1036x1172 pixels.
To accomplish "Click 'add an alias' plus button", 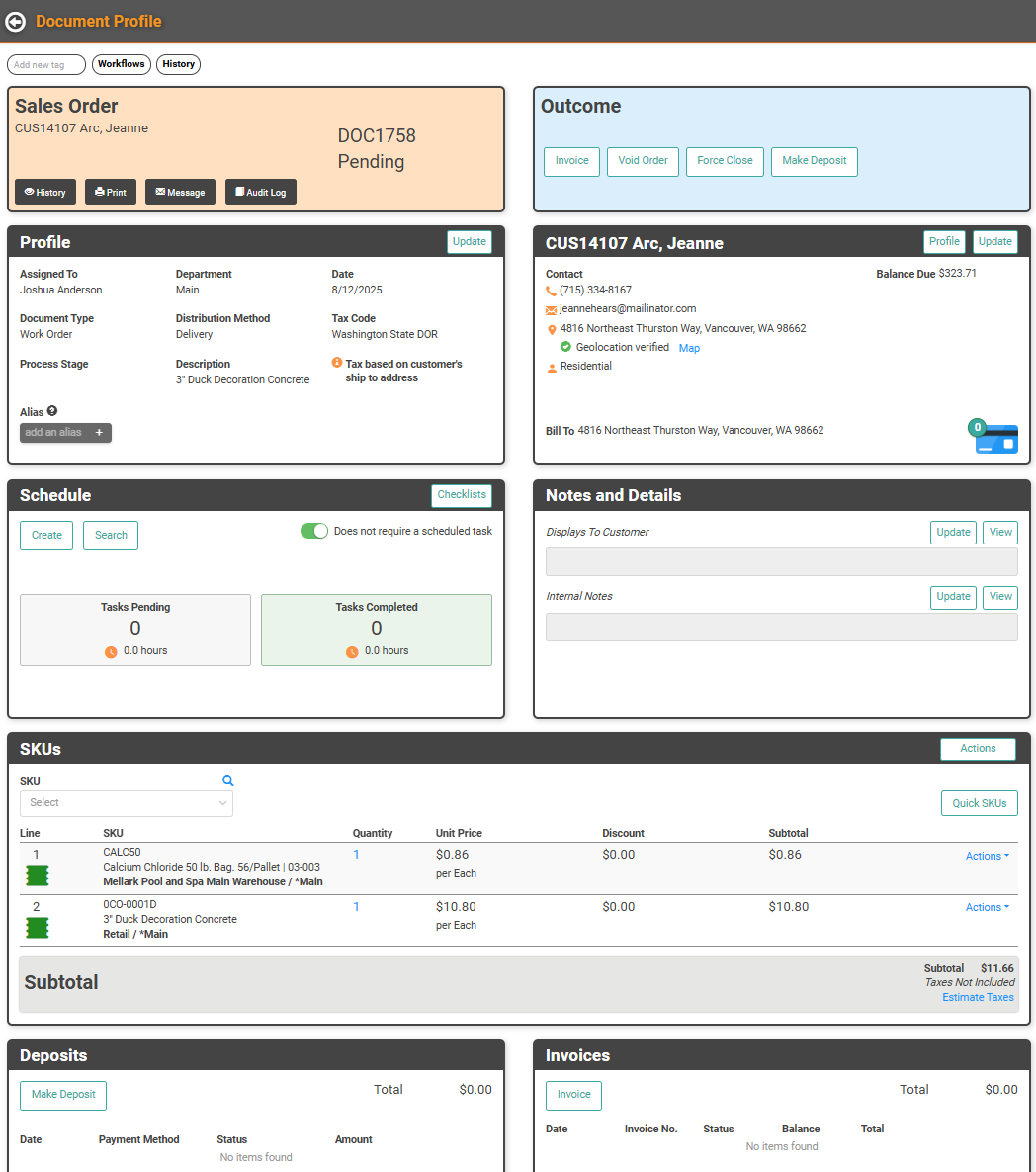I will [99, 433].
